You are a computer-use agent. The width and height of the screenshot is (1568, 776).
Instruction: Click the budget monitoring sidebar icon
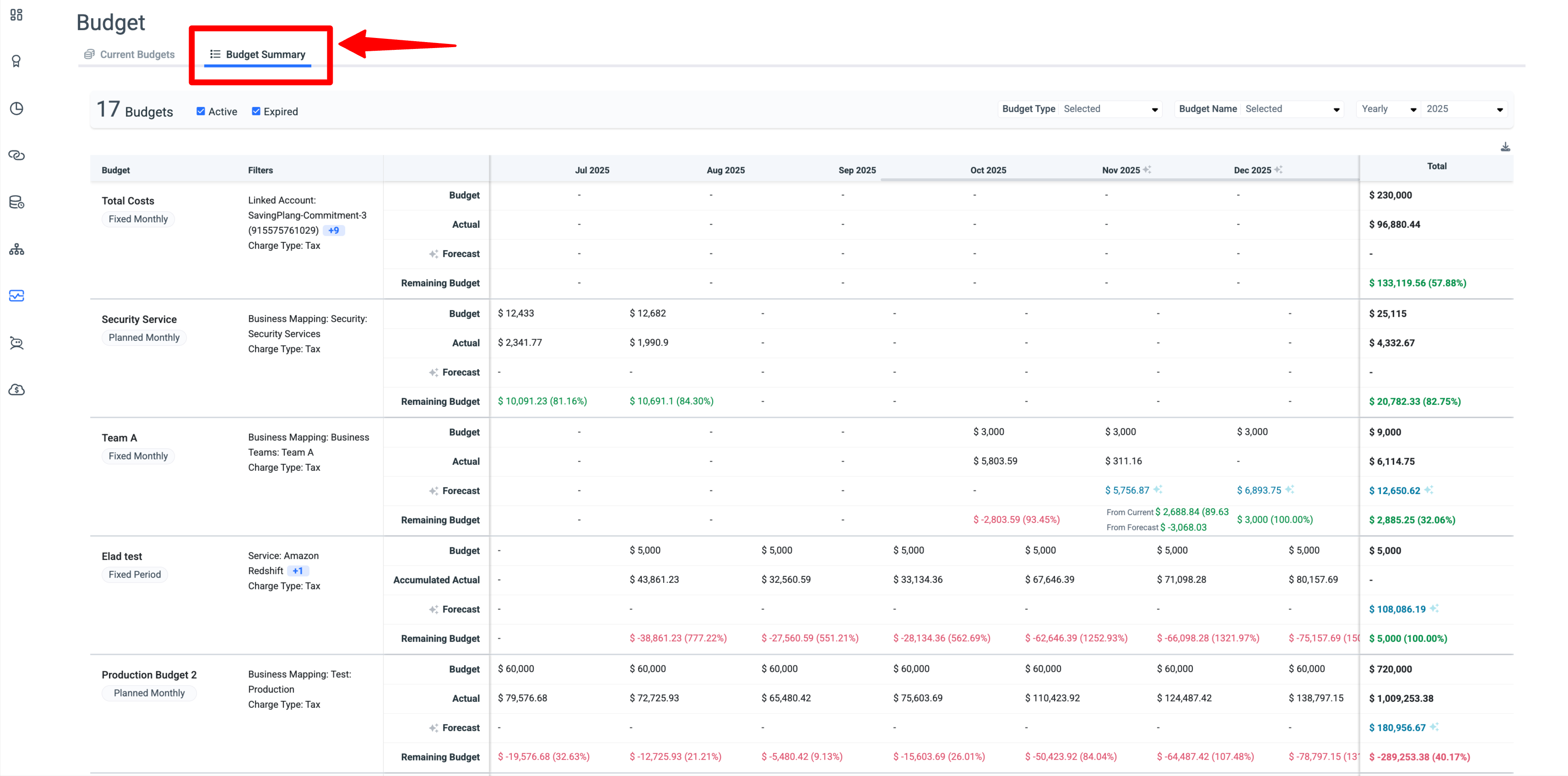tap(16, 296)
